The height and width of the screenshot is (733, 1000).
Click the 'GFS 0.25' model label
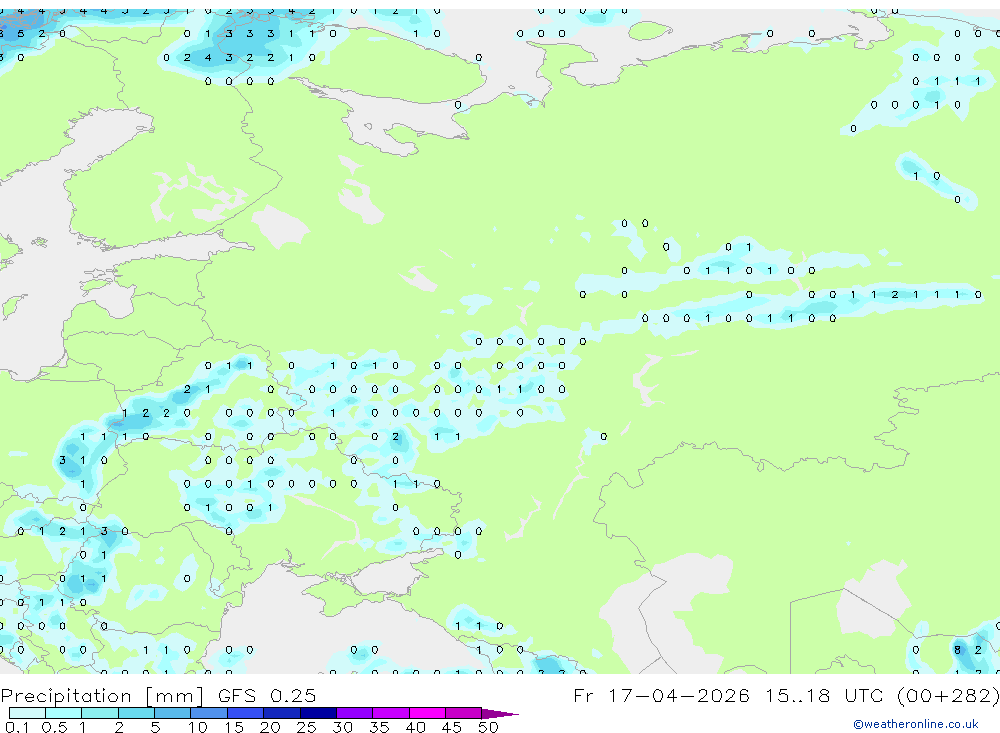(267, 695)
